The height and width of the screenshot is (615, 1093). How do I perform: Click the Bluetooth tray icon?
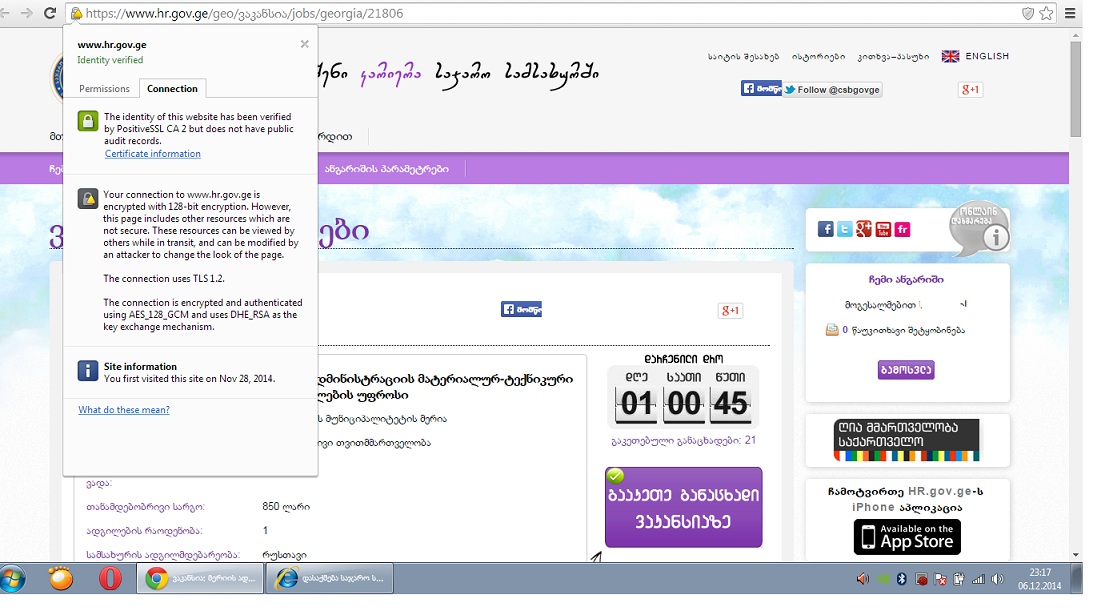901,579
